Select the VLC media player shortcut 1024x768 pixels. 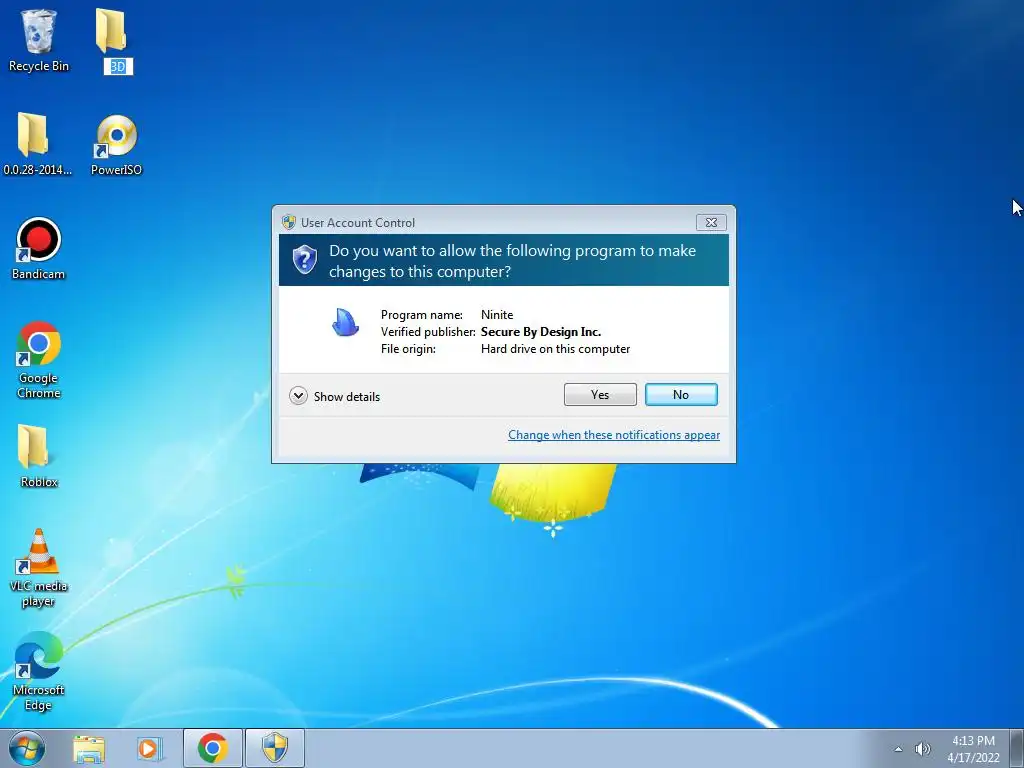(39, 567)
